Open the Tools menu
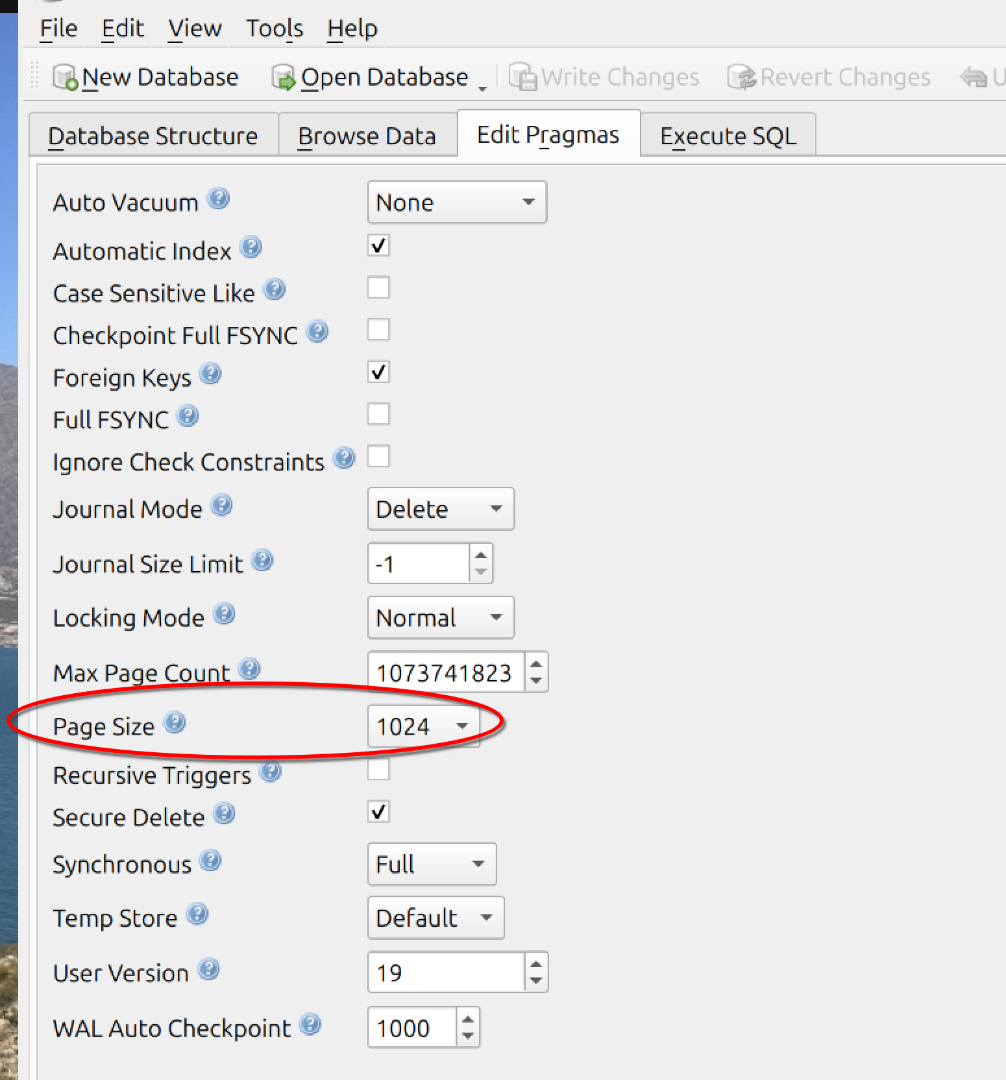The height and width of the screenshot is (1080, 1006). [x=275, y=29]
